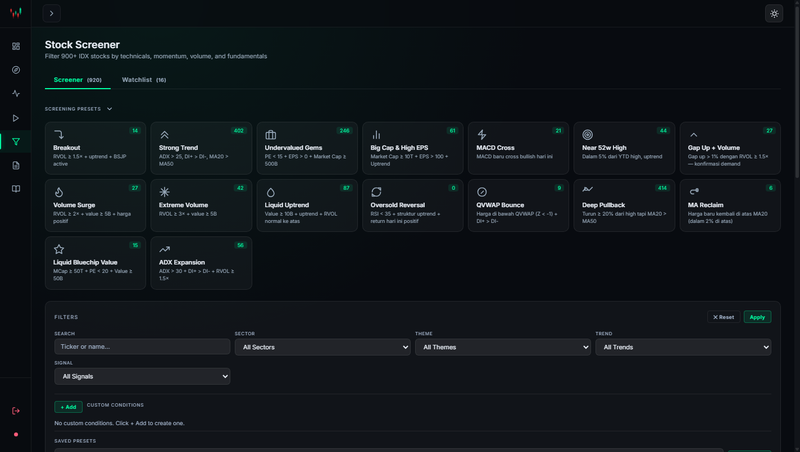Screen dimensions: 800x452
Task: Click the Undervalued Gems preset title
Action: [293, 147]
